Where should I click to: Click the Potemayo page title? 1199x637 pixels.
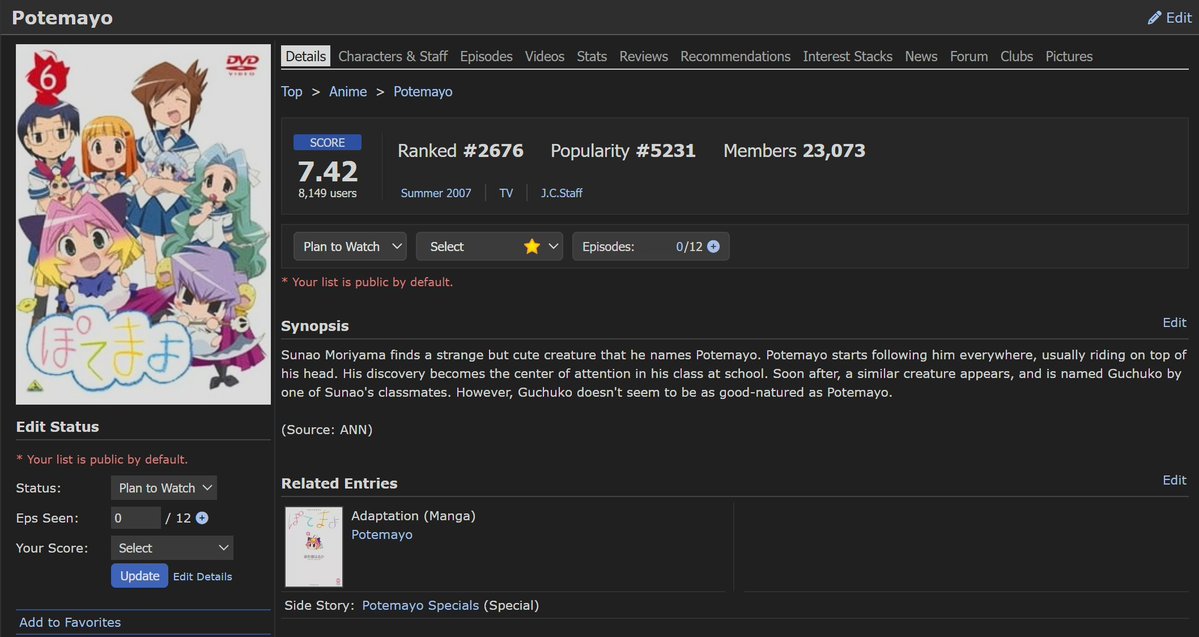(62, 18)
